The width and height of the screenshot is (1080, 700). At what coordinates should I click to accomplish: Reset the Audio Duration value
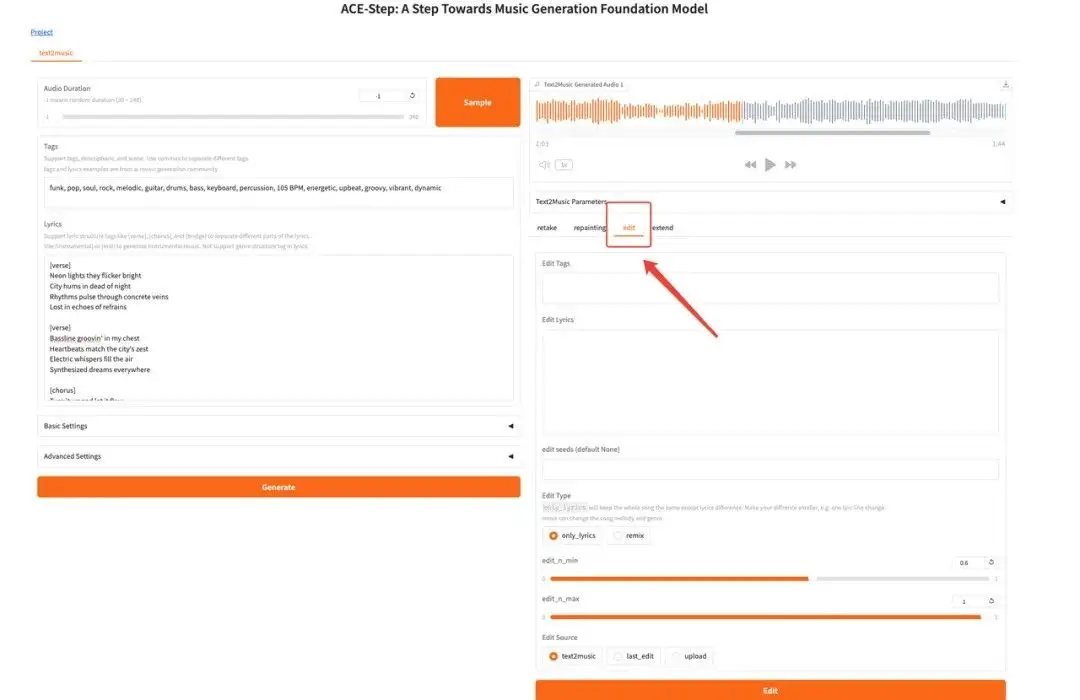412,96
